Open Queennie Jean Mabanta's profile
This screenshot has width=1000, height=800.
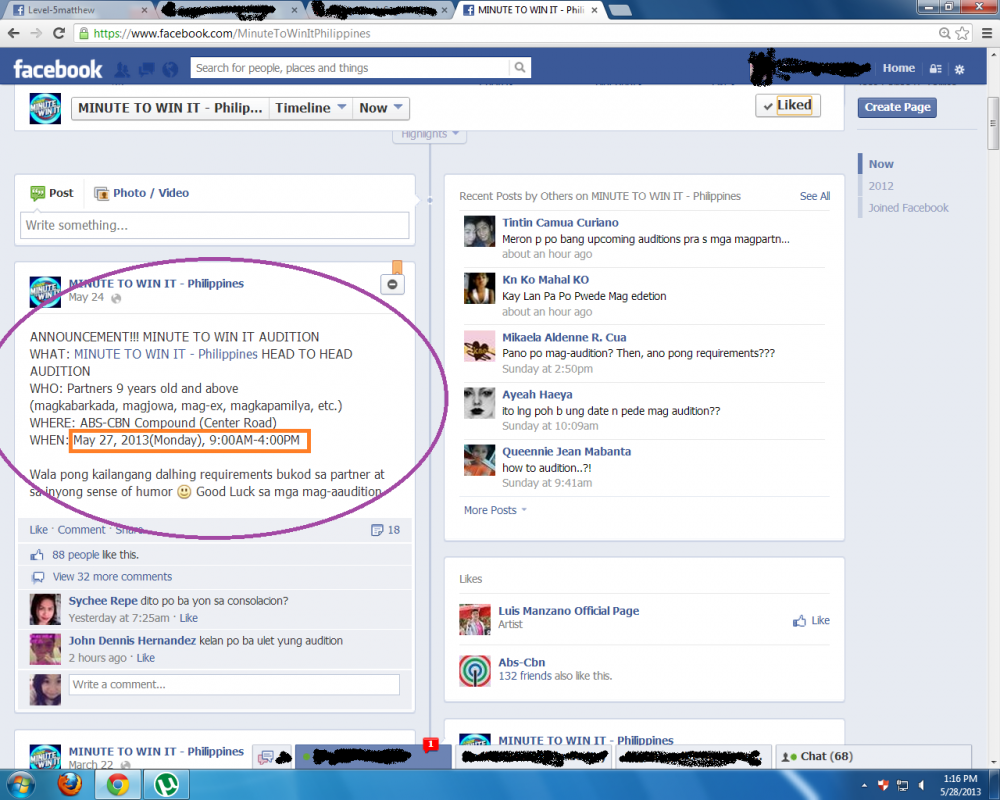566,452
